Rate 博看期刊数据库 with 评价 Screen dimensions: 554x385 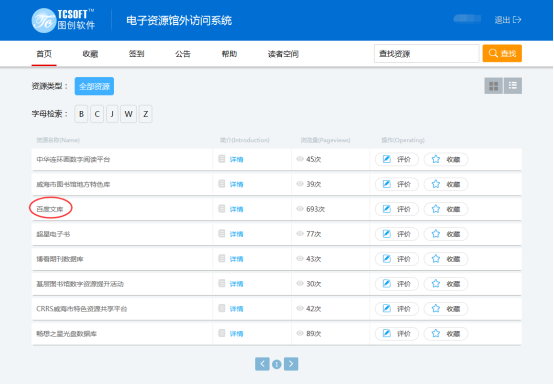[x=397, y=259]
